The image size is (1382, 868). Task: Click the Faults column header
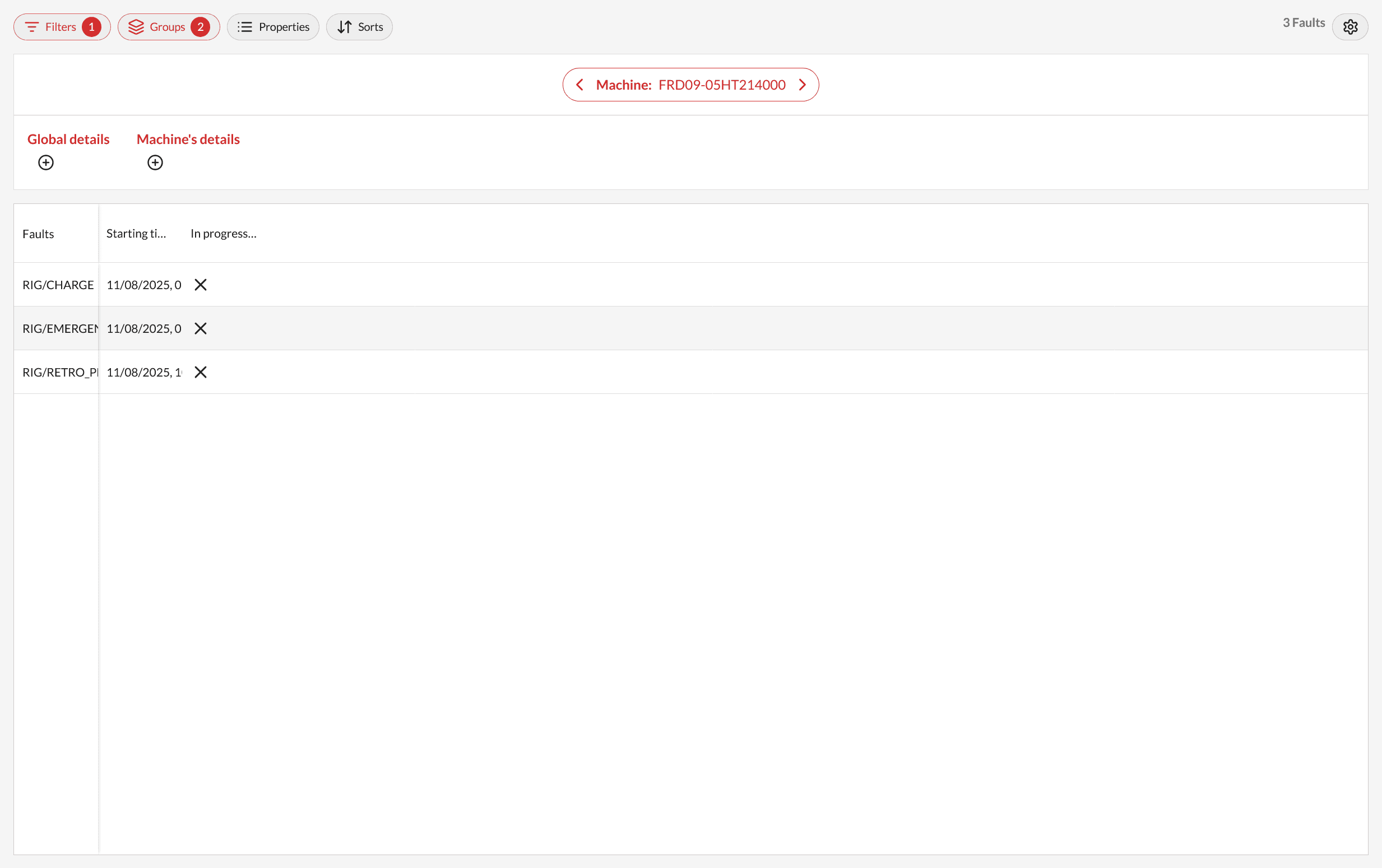point(39,234)
